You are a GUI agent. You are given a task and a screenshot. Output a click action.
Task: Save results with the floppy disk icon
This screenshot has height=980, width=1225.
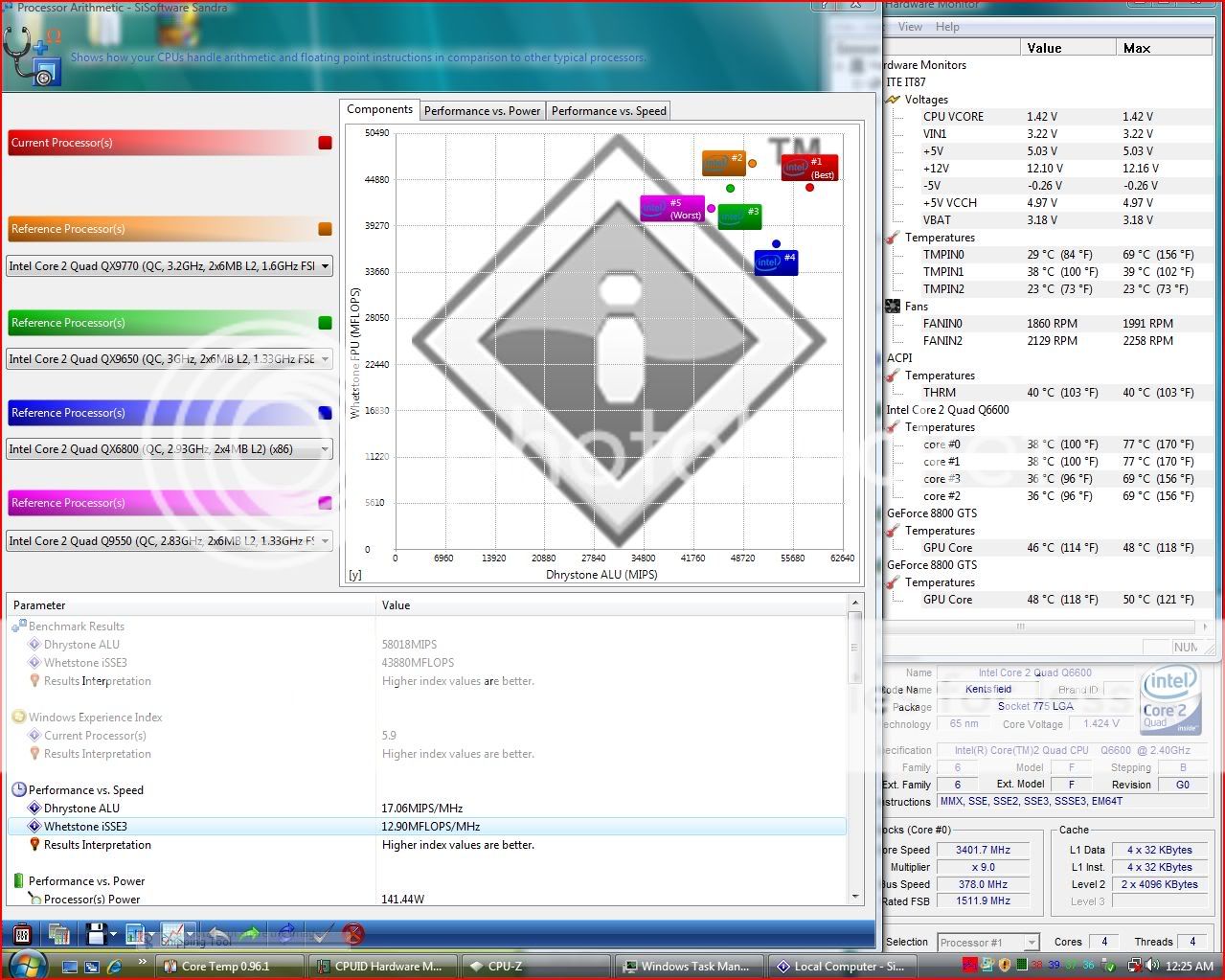coord(95,933)
